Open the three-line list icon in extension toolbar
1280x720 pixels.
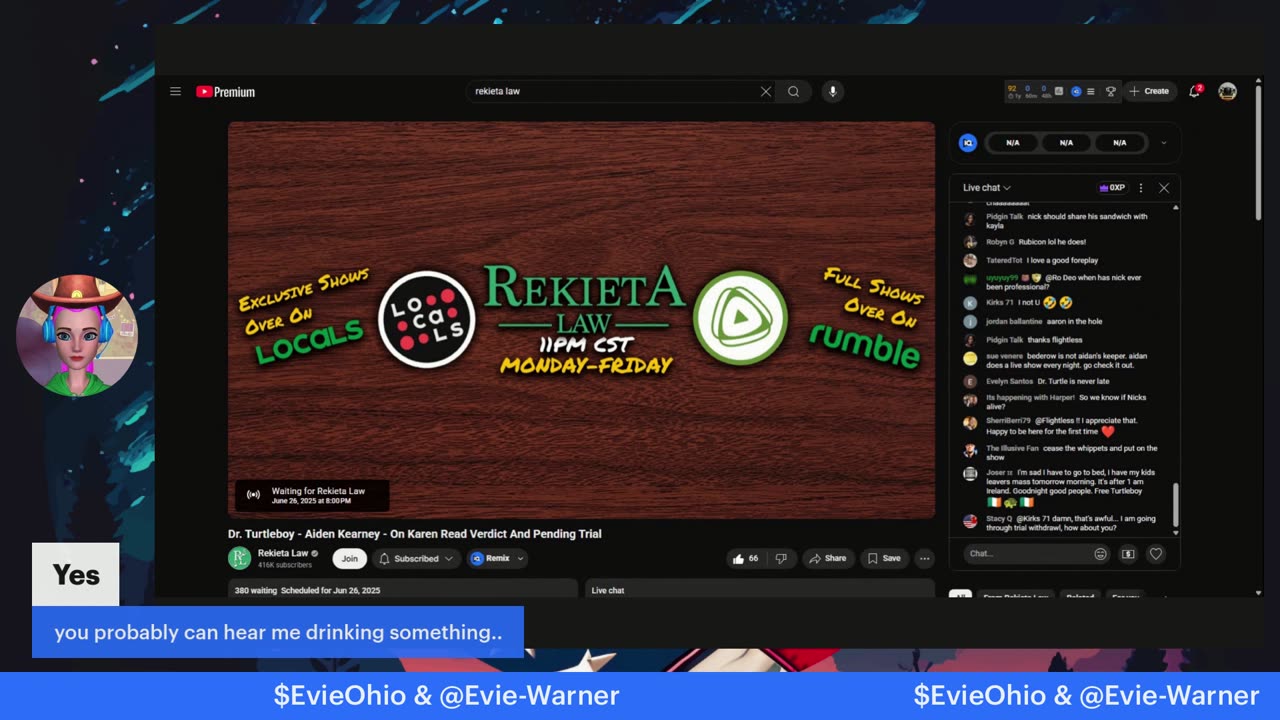pos(1090,91)
